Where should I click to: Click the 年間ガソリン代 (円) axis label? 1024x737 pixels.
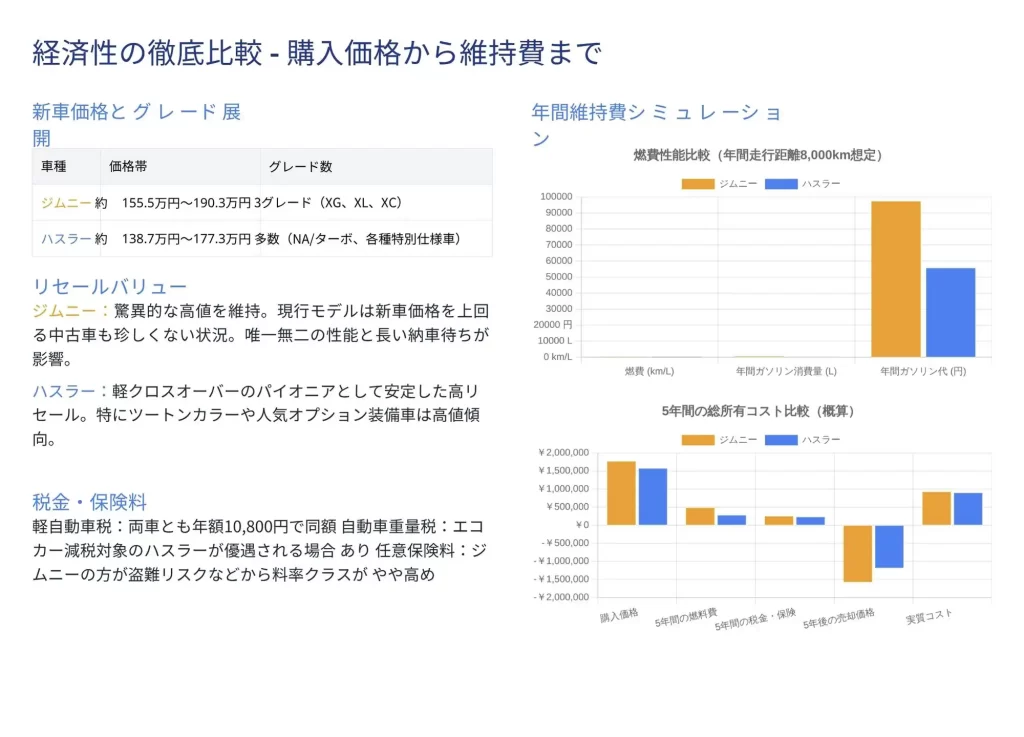pos(923,371)
